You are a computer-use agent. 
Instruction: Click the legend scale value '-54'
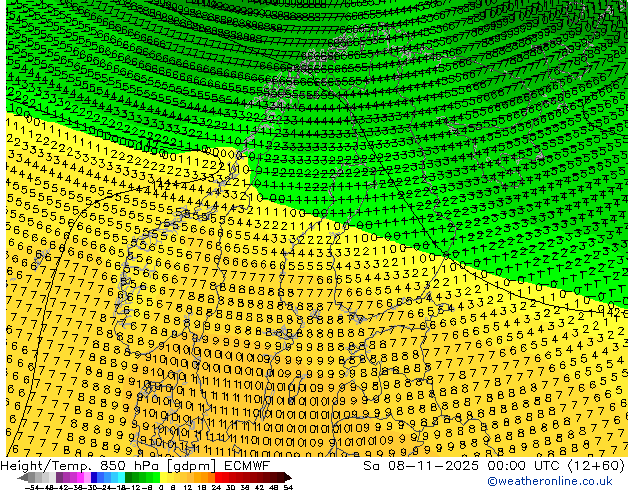point(32,488)
